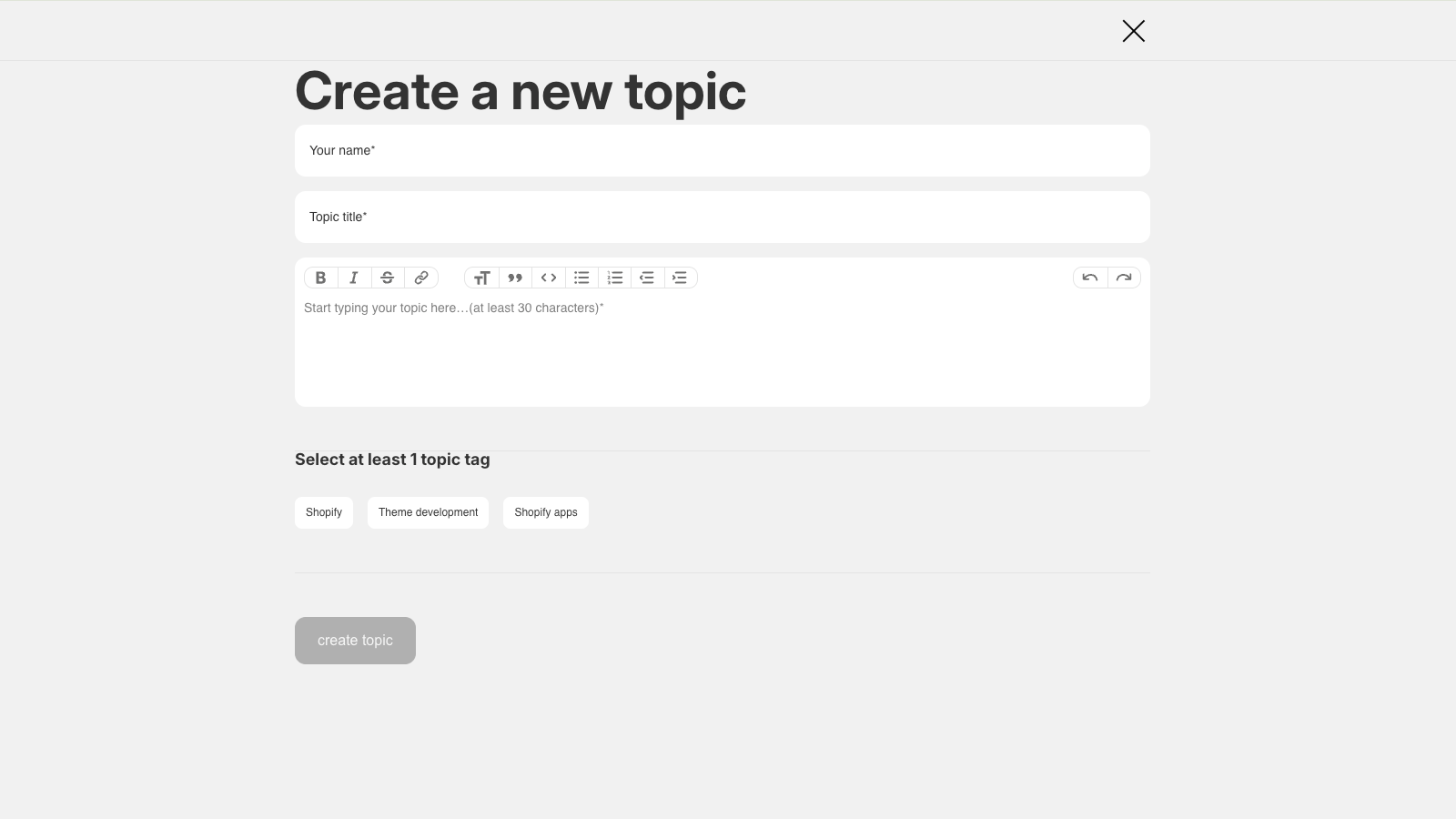The image size is (1456, 819).
Task: Decrease indentation with the outdent icon
Action: pos(647,278)
